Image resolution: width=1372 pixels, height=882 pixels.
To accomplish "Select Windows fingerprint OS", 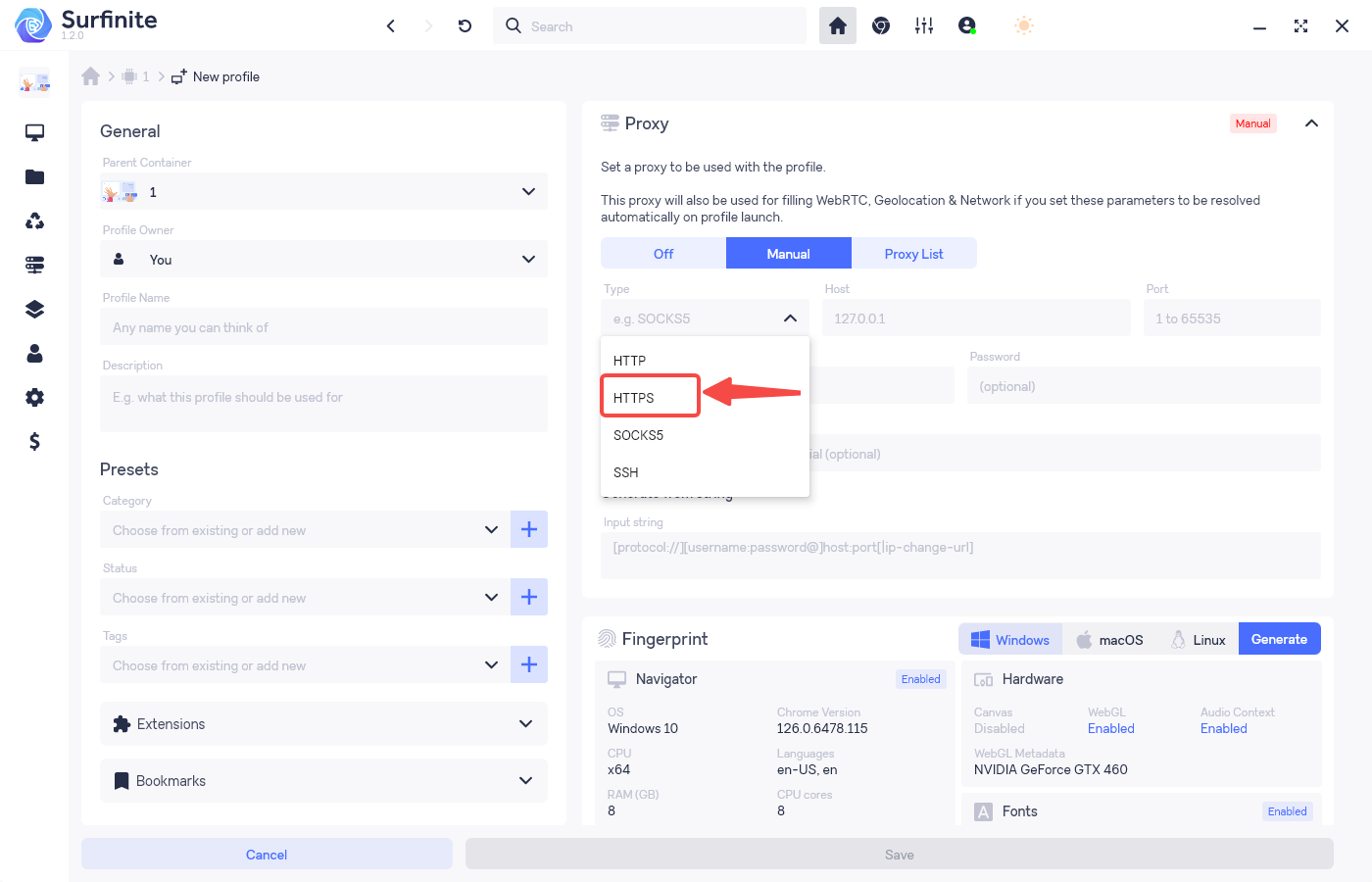I will pos(1010,639).
